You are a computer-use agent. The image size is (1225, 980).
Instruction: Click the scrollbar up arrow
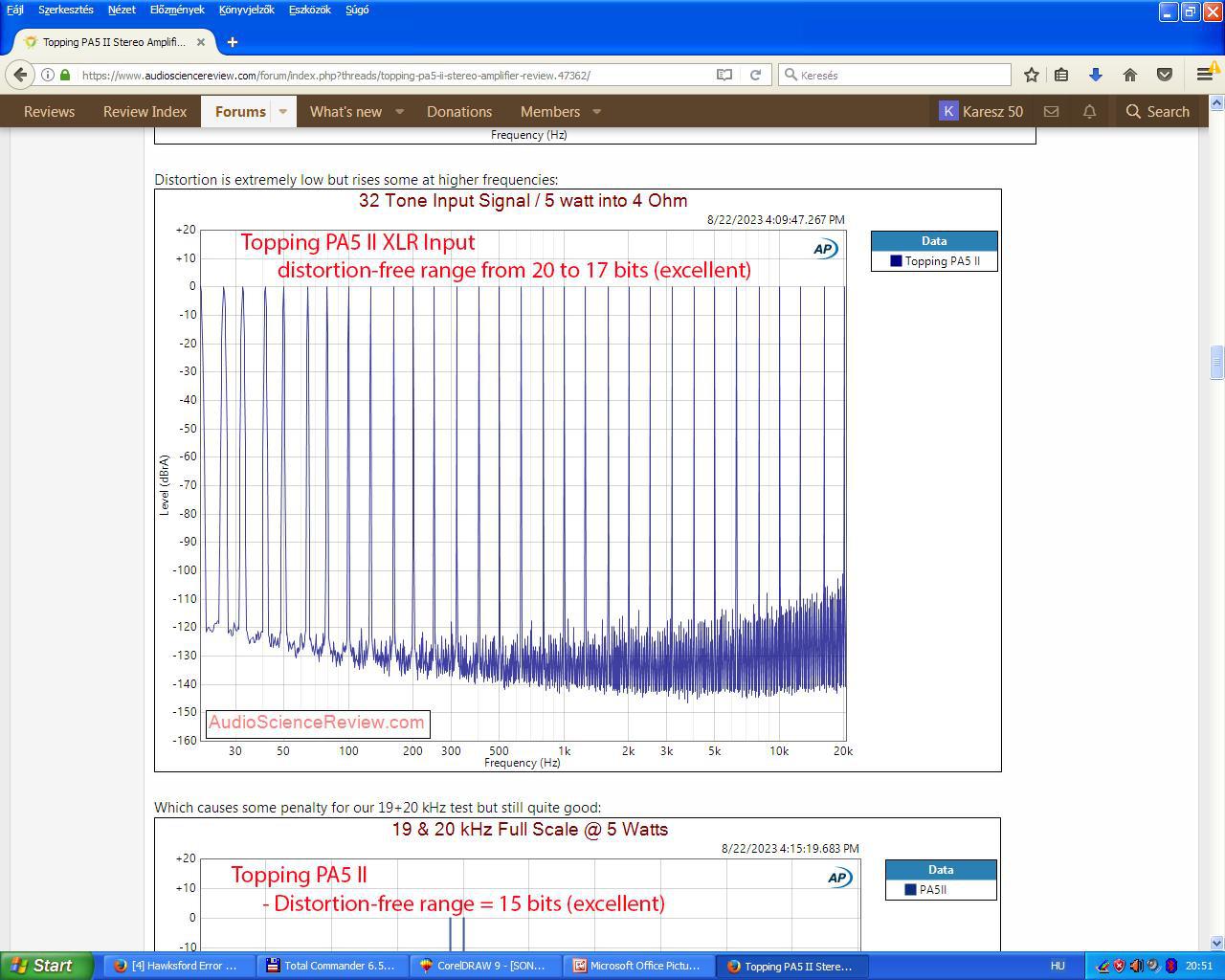pyautogui.click(x=1216, y=102)
